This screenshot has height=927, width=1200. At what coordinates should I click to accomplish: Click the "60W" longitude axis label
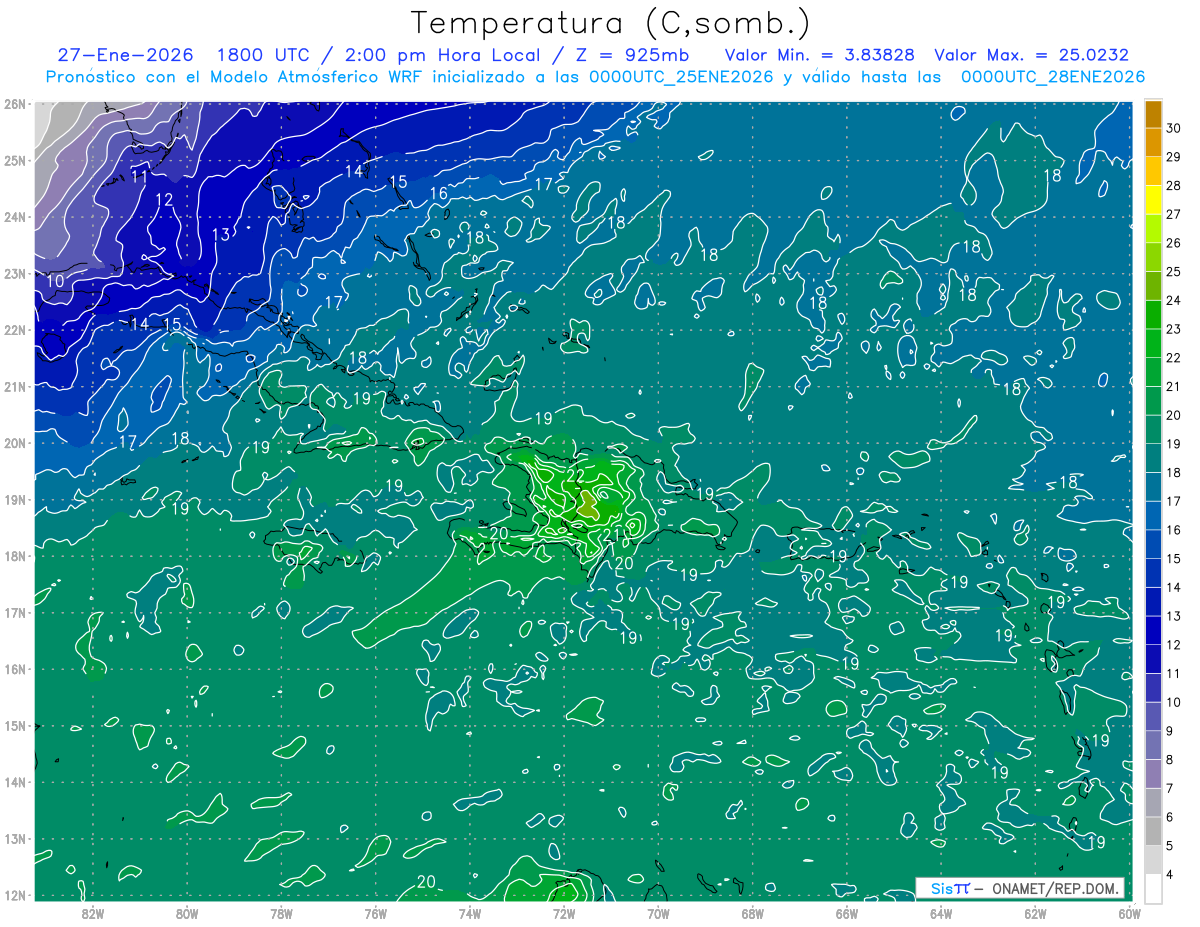[x=1129, y=912]
